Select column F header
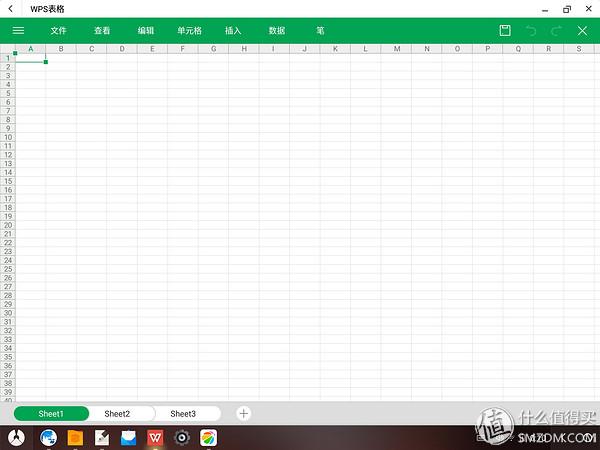Viewport: 600px width, 450px height. [183, 49]
